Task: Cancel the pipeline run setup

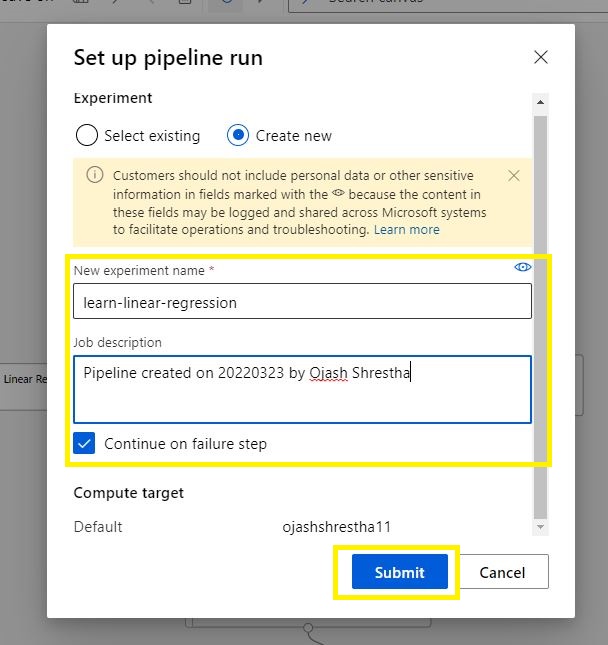Action: coord(502,572)
